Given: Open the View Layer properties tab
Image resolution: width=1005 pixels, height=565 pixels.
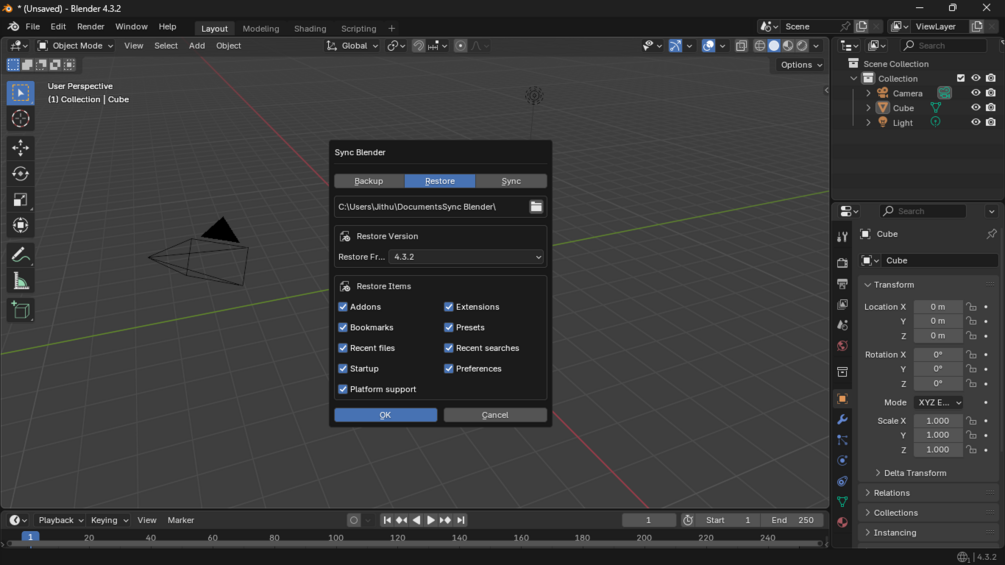Looking at the screenshot, I should (842, 304).
